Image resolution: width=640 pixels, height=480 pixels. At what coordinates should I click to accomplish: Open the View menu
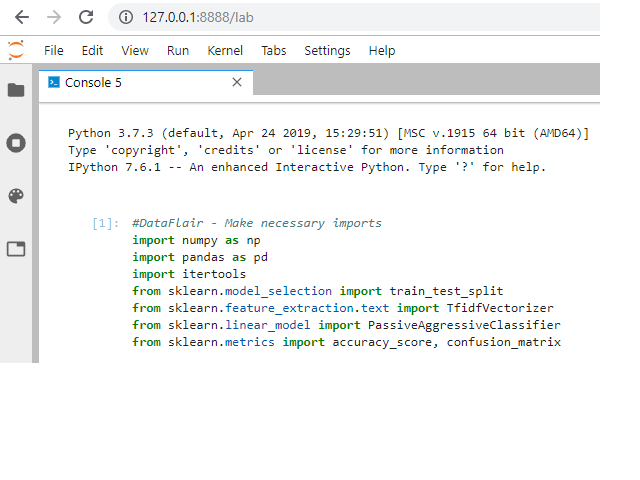click(135, 50)
